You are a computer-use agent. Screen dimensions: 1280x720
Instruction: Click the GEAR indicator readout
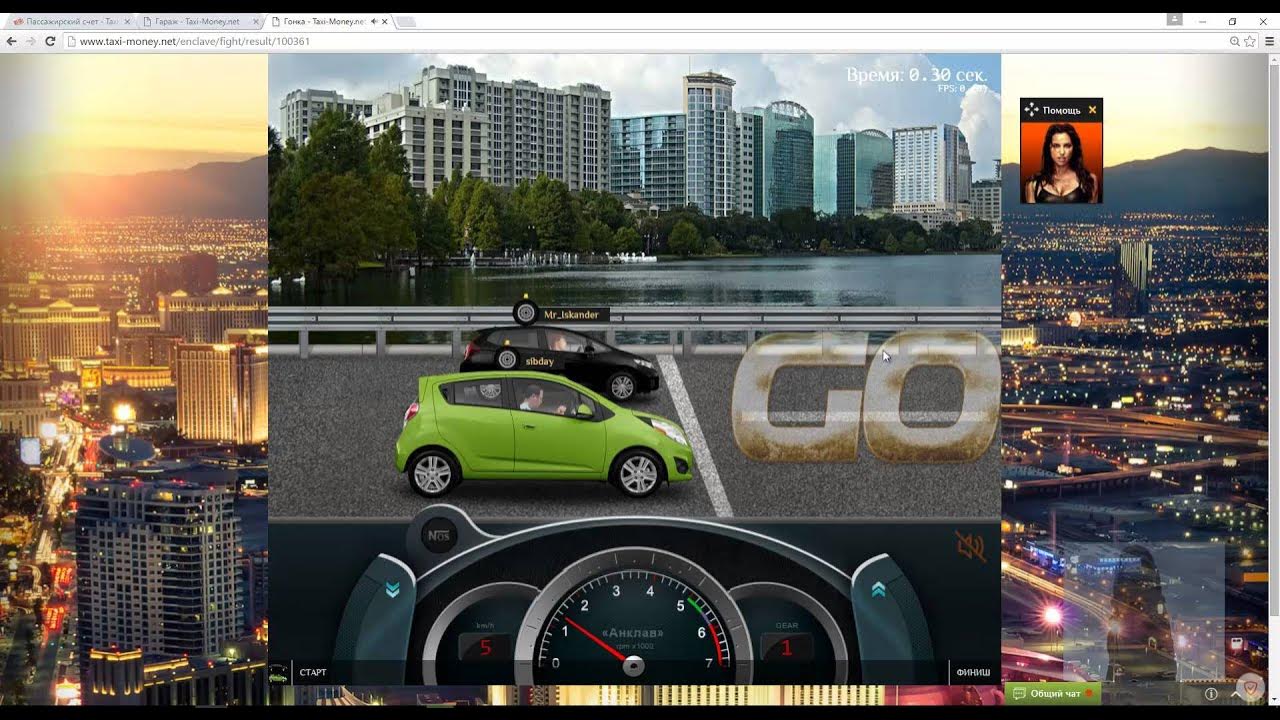coord(786,647)
